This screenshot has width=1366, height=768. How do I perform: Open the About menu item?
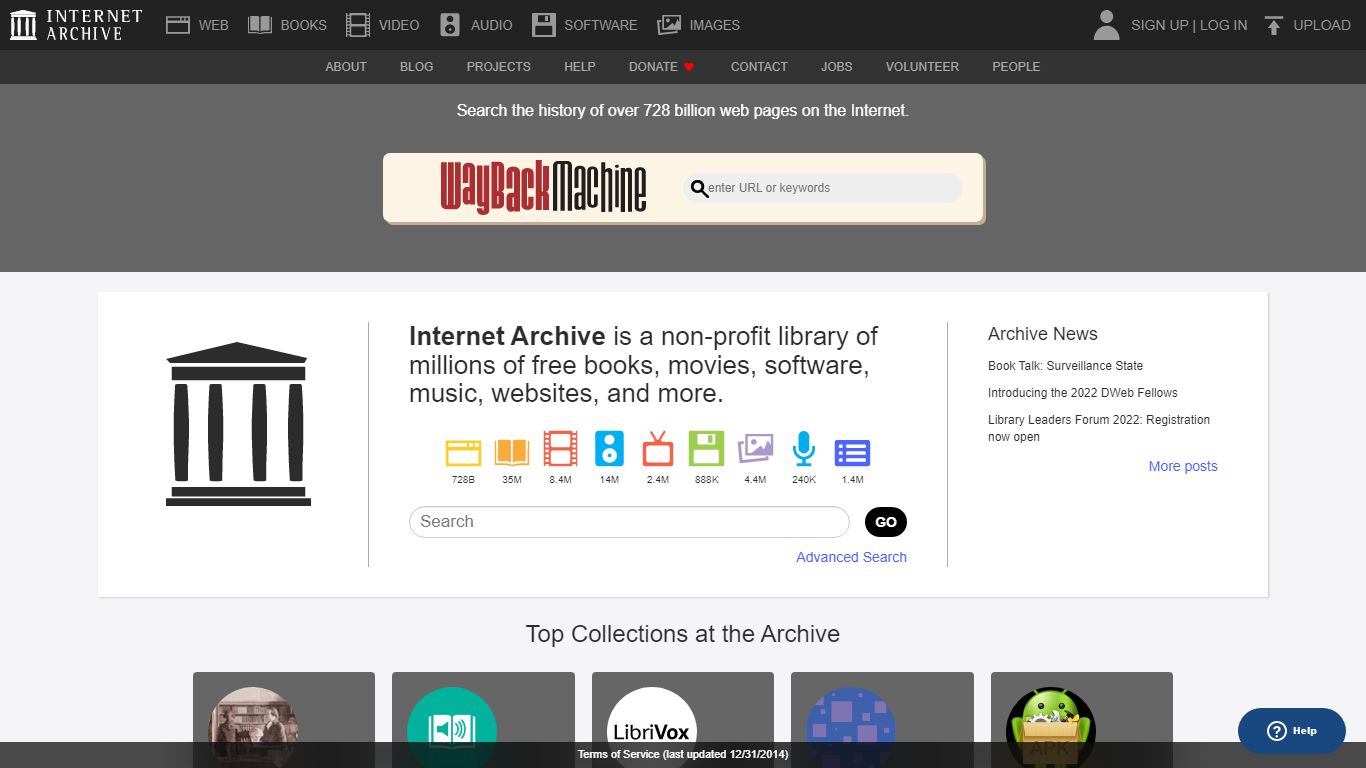coord(346,67)
